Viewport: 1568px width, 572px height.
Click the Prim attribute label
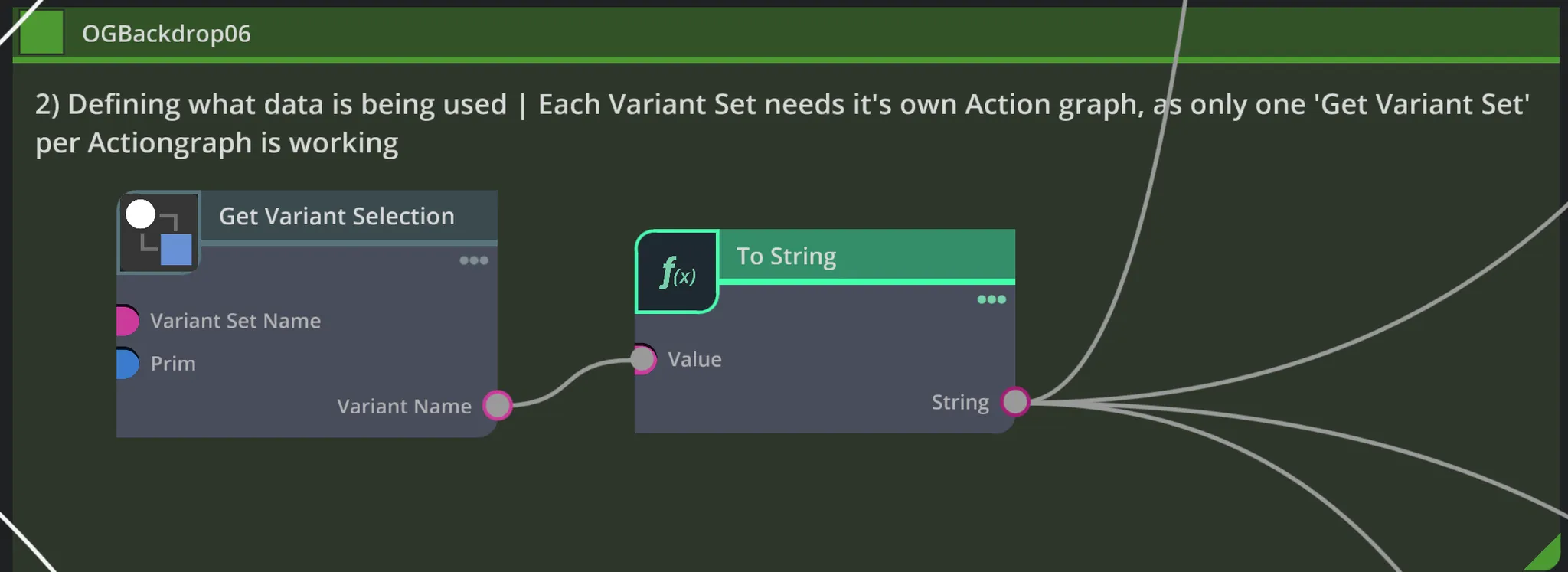pos(173,364)
